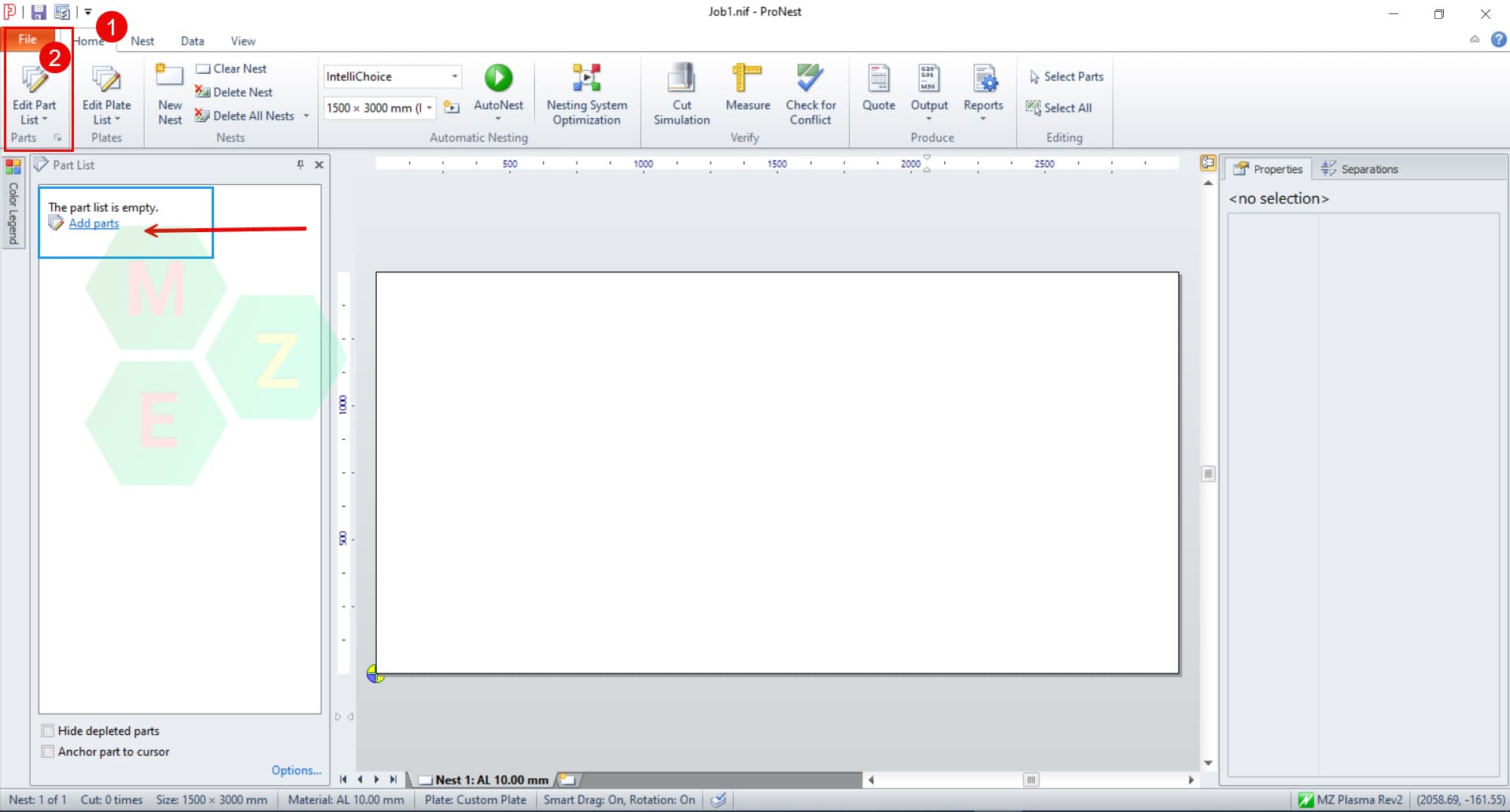Enable Hide depleted parts checkbox
This screenshot has height=812, width=1510.
pos(48,731)
